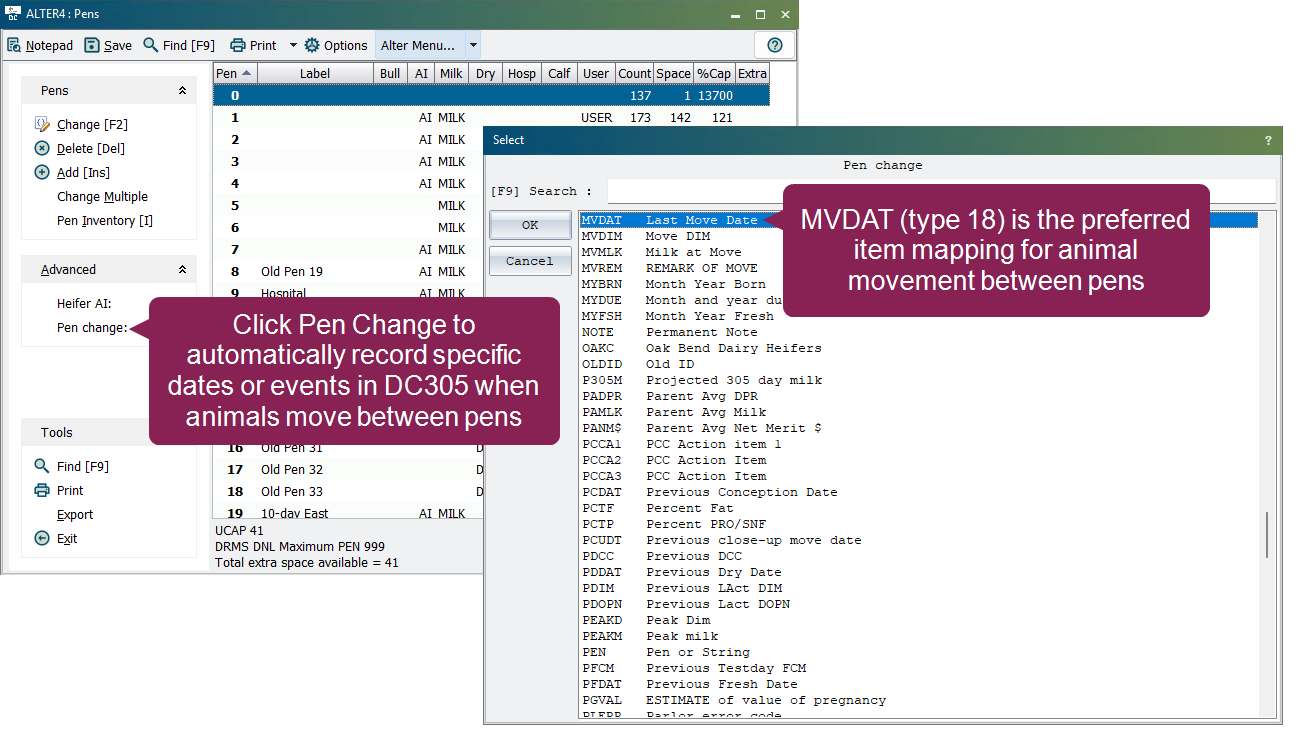Click Cancel in the Select dialog
Screen dimensions: 1295x737
(x=530, y=261)
